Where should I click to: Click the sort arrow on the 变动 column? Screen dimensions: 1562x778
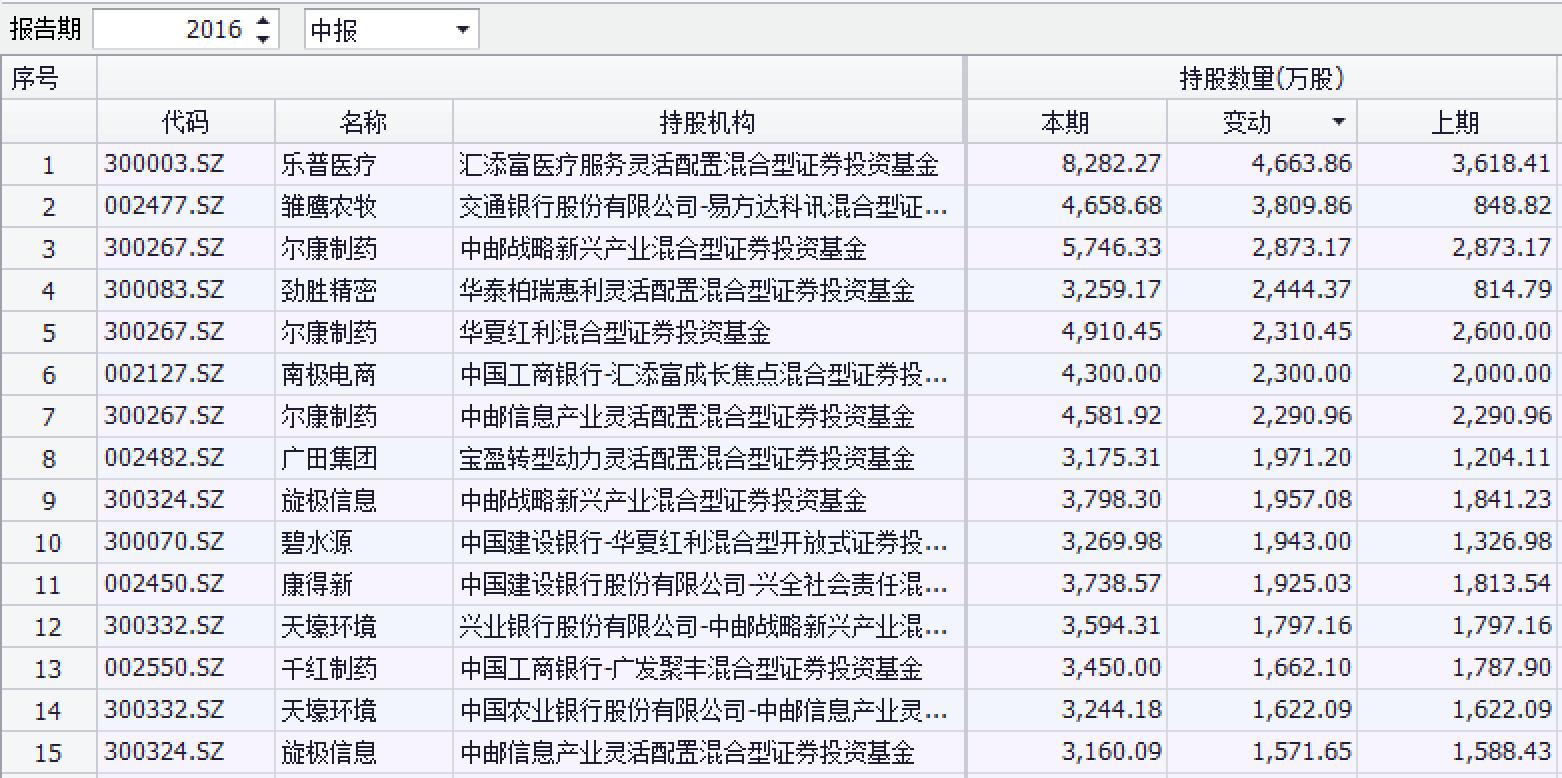coord(1338,121)
